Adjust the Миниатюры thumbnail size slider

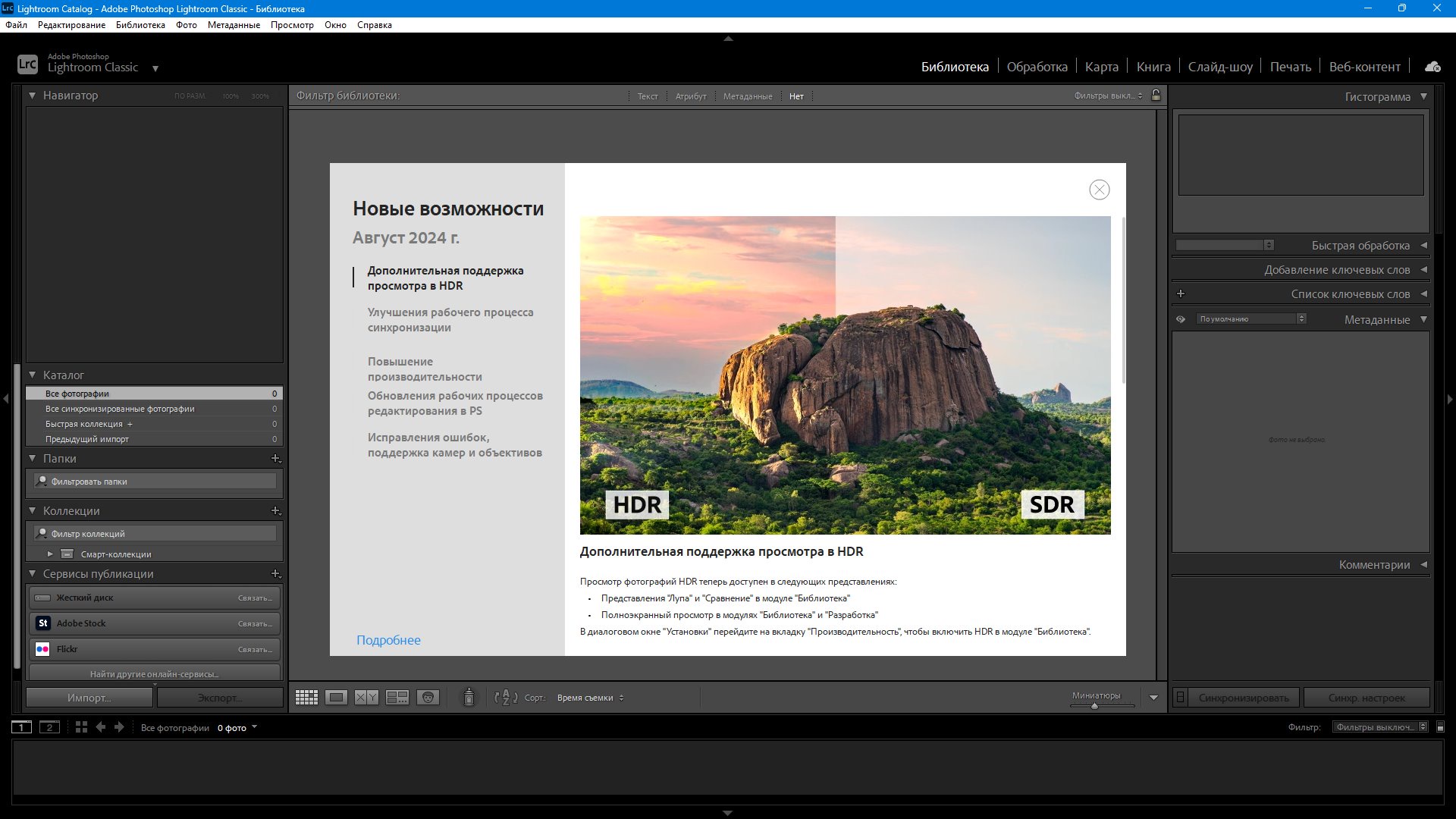[x=1094, y=706]
